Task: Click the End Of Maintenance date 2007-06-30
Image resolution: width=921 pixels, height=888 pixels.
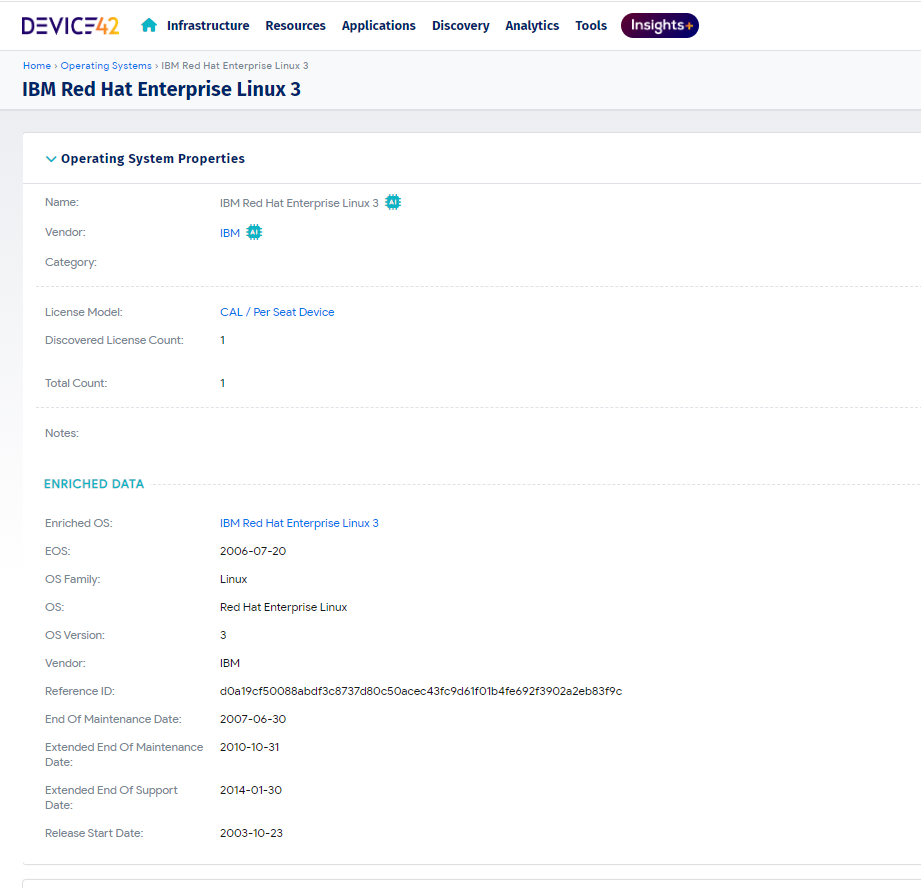Action: (253, 719)
